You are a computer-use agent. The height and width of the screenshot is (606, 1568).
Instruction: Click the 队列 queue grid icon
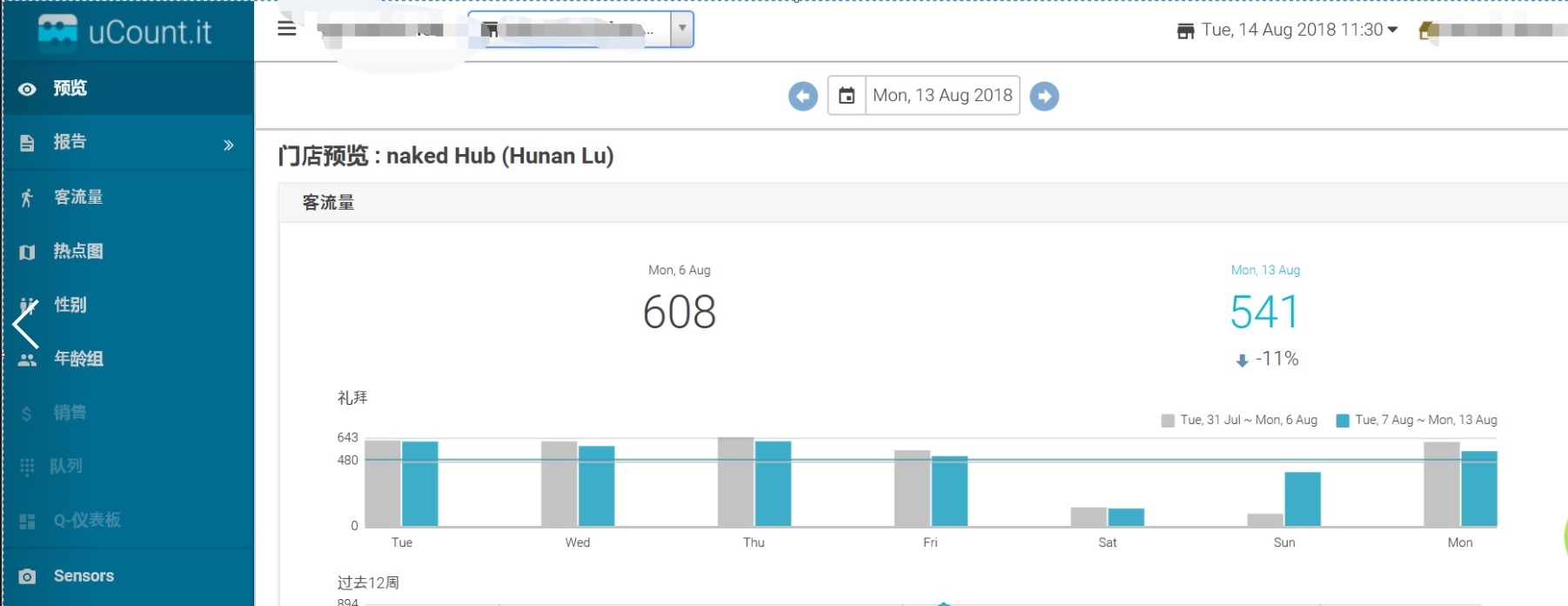(x=27, y=467)
